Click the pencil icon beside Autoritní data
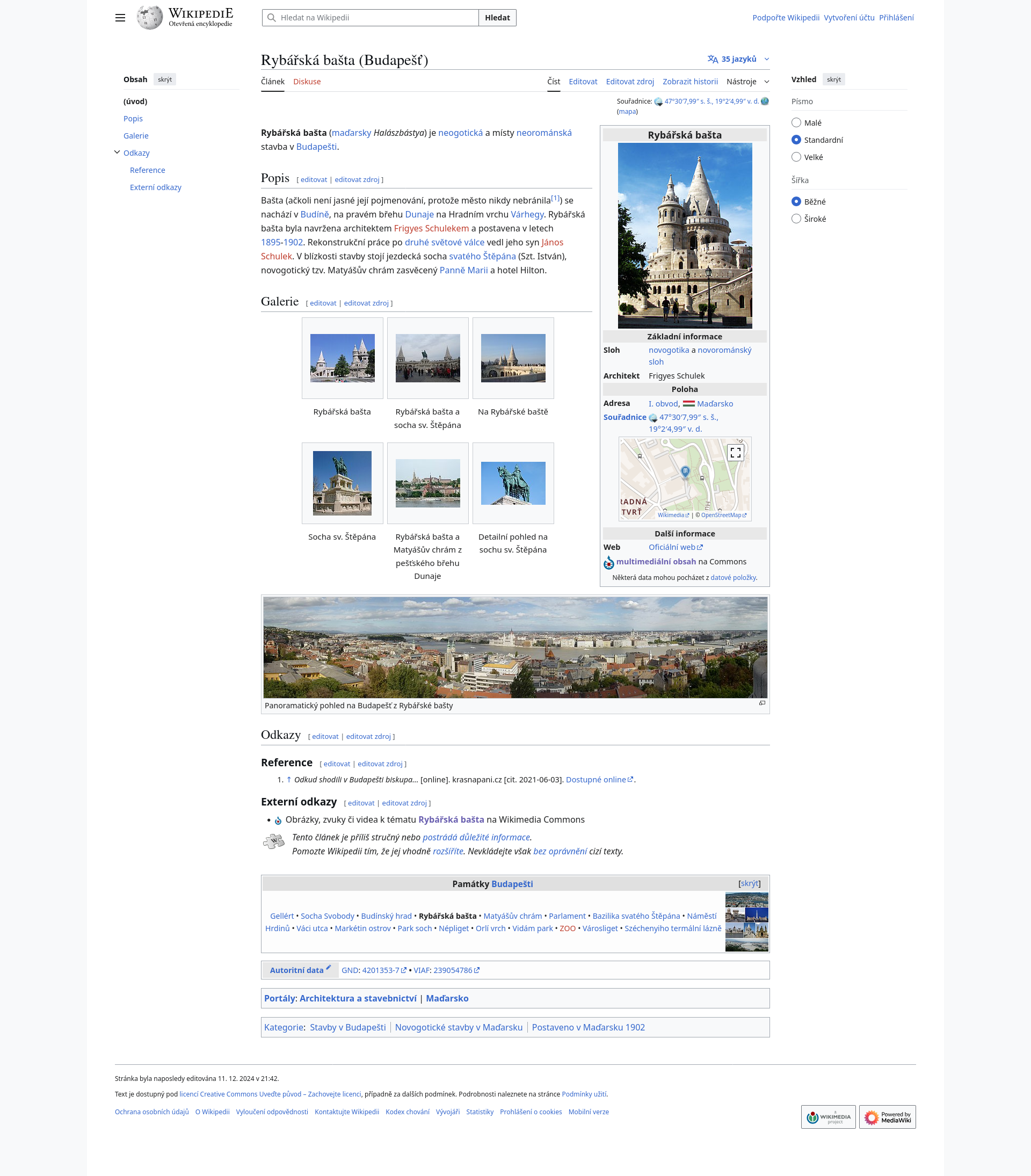Screen dimensions: 1031x1176 click(x=329, y=968)
